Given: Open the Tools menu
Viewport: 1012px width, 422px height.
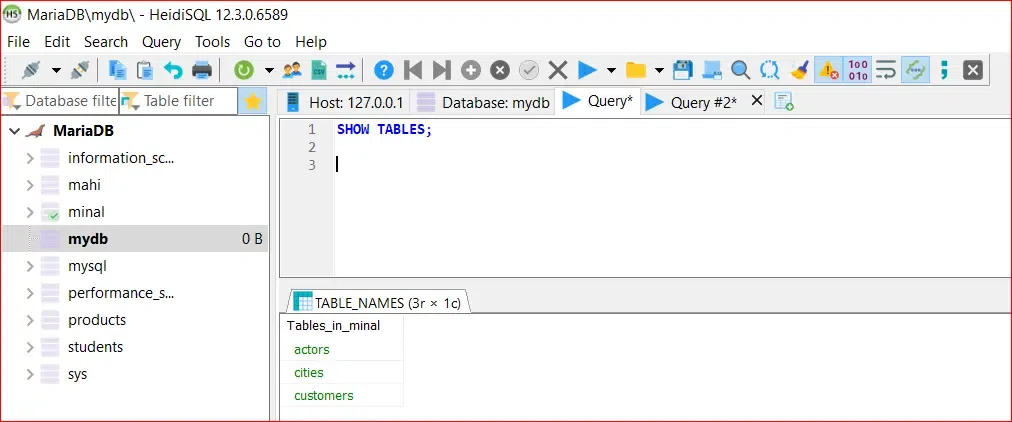Looking at the screenshot, I should (212, 42).
